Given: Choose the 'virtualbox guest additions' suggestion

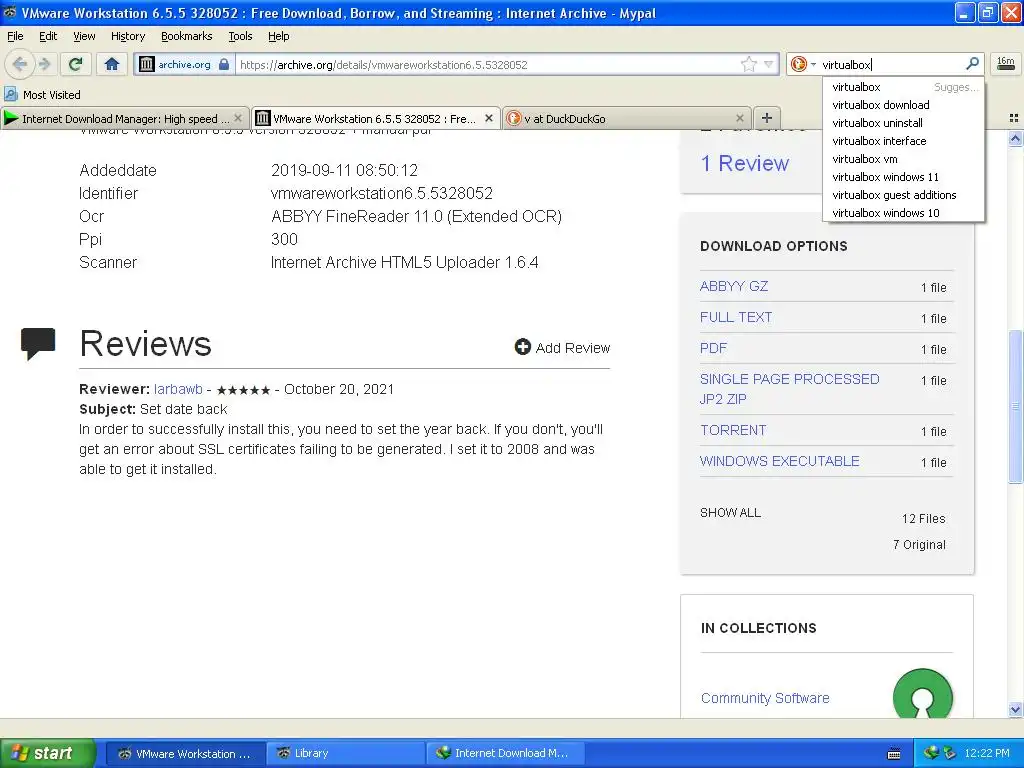Looking at the screenshot, I should [904, 195].
